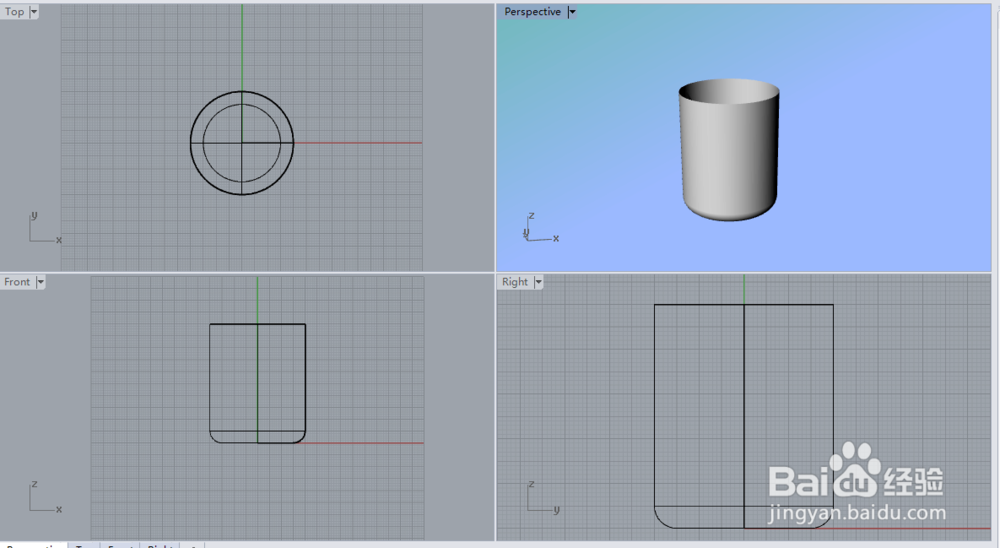
Task: Select the shaded cup in Perspective view
Action: pyautogui.click(x=729, y=150)
